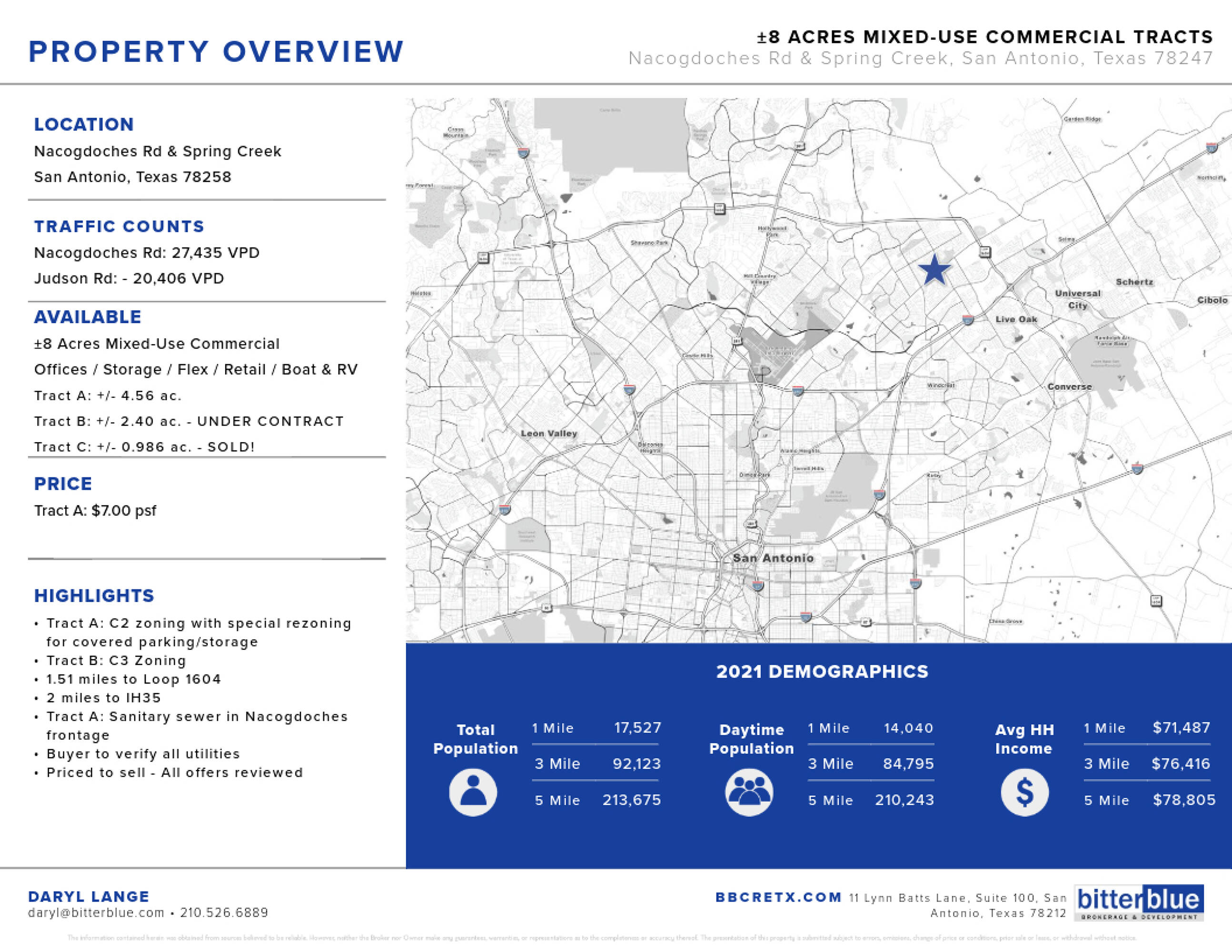The image size is (1232, 952).
Task: Click the San Antonio map label
Action: pos(773,558)
